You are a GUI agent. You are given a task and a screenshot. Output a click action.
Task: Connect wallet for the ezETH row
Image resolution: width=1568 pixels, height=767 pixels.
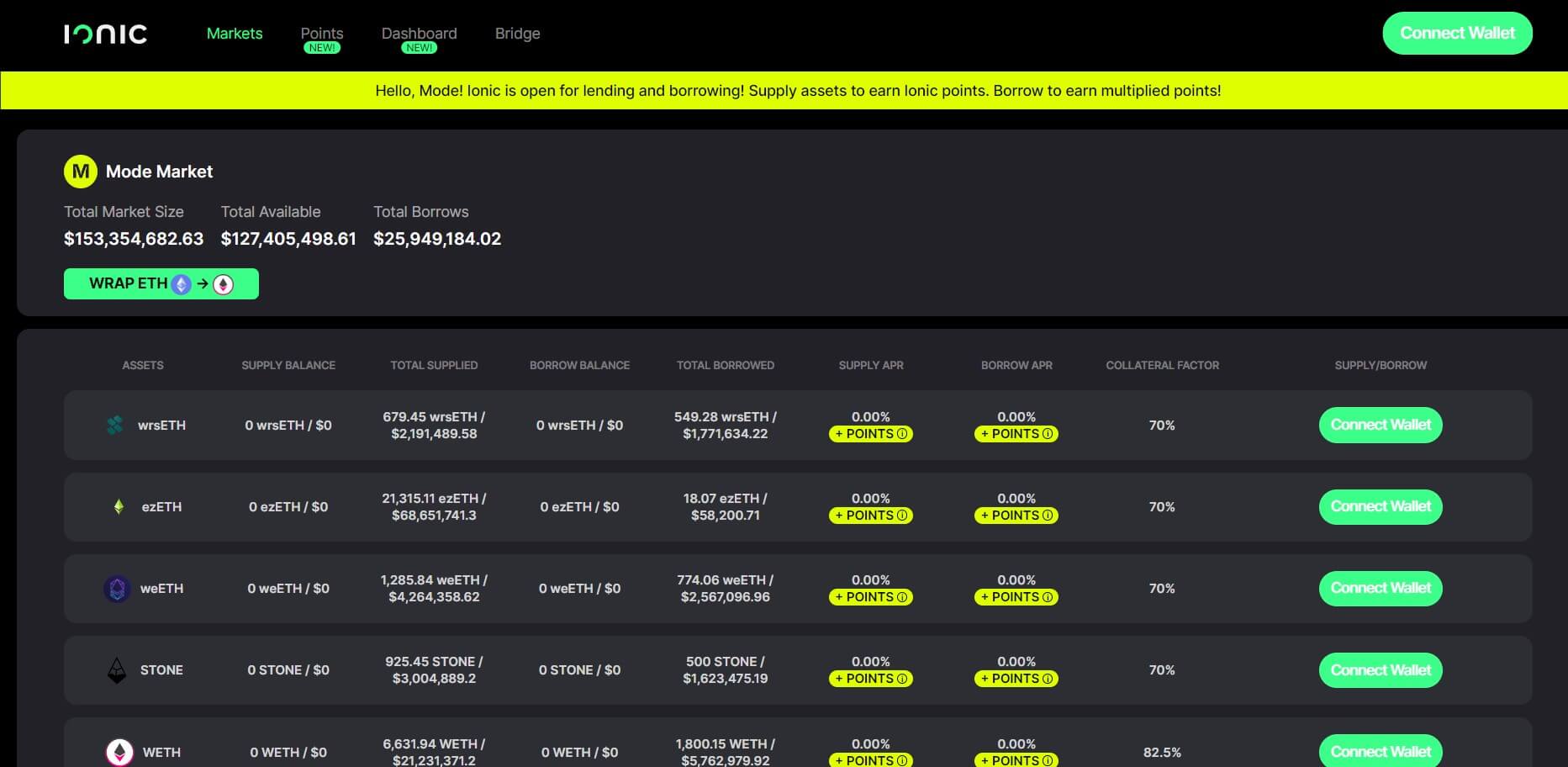click(x=1381, y=507)
